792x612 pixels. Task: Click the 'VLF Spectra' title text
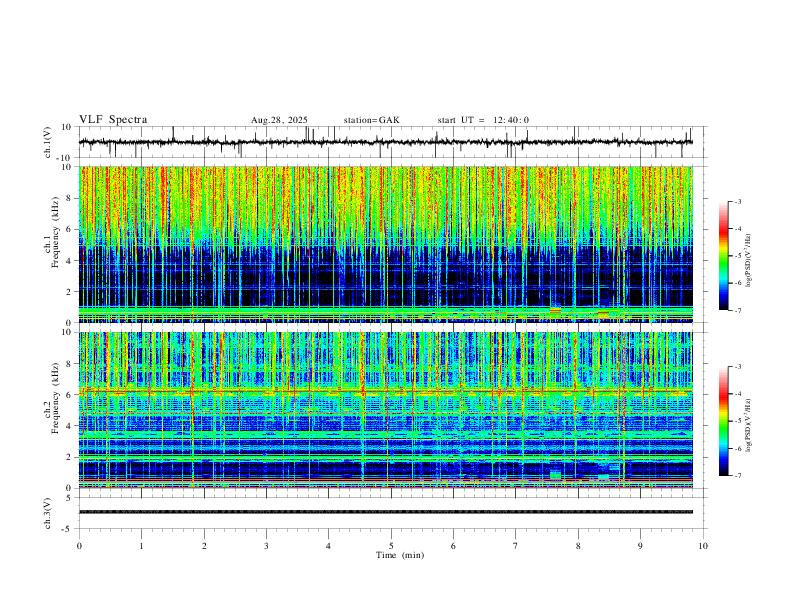[x=113, y=120]
